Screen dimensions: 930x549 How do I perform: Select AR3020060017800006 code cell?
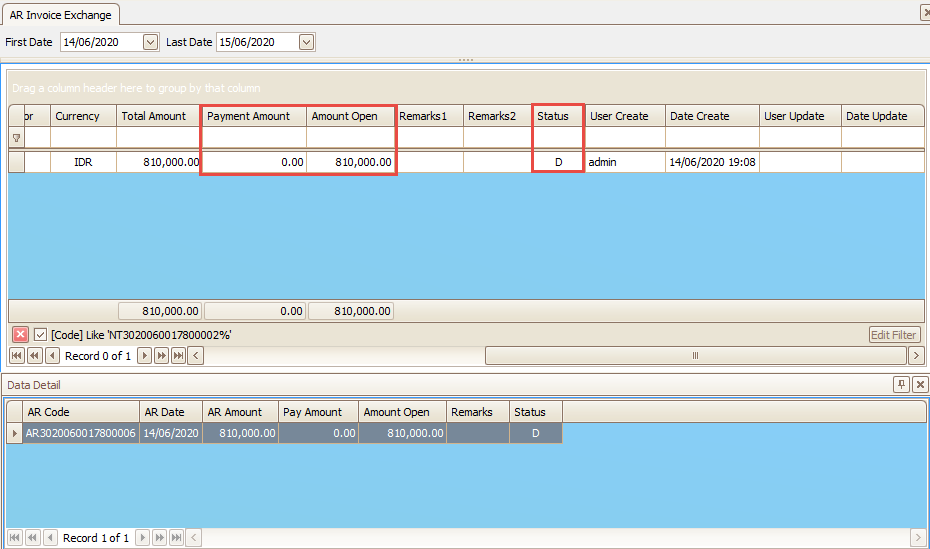81,433
